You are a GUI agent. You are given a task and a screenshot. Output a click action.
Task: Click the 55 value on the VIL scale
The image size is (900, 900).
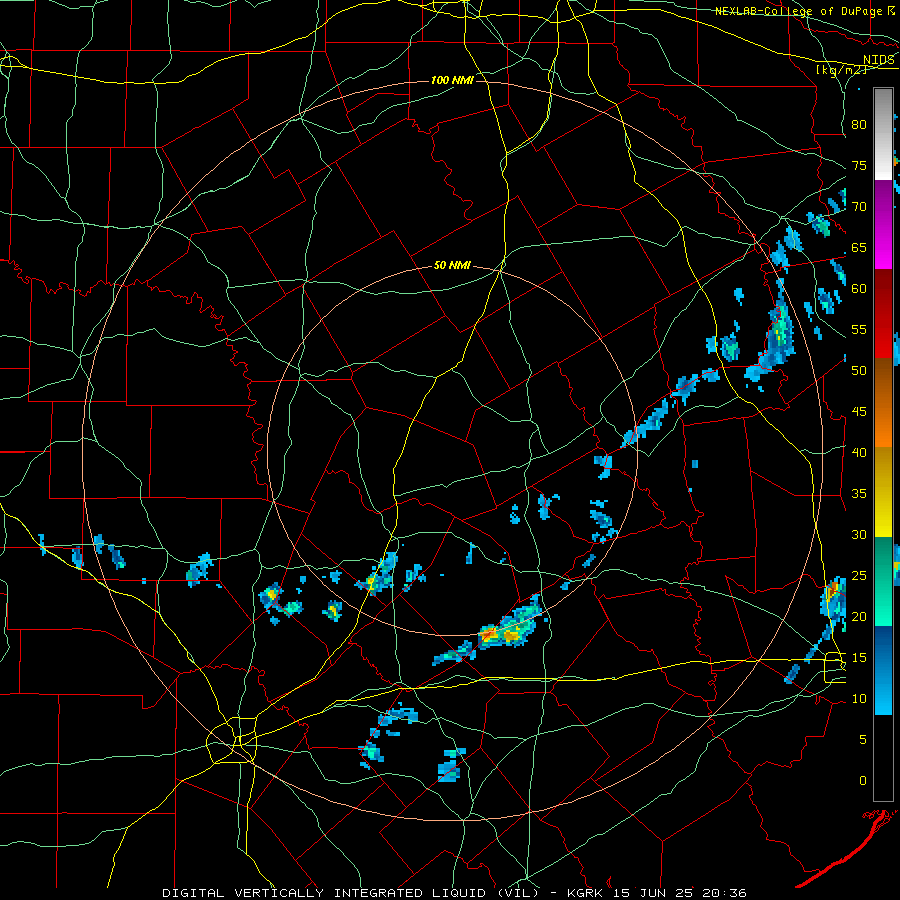coord(859,330)
